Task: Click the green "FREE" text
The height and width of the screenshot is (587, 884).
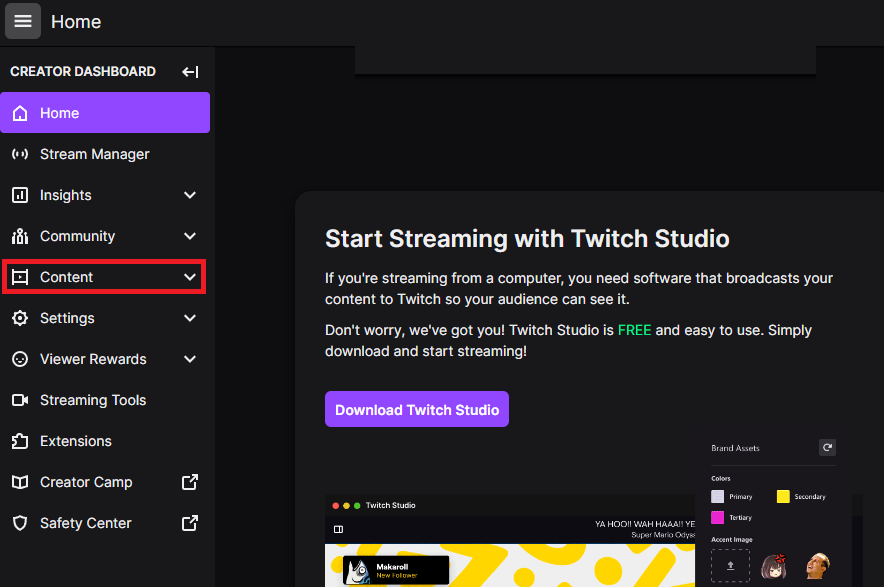Action: (x=634, y=330)
